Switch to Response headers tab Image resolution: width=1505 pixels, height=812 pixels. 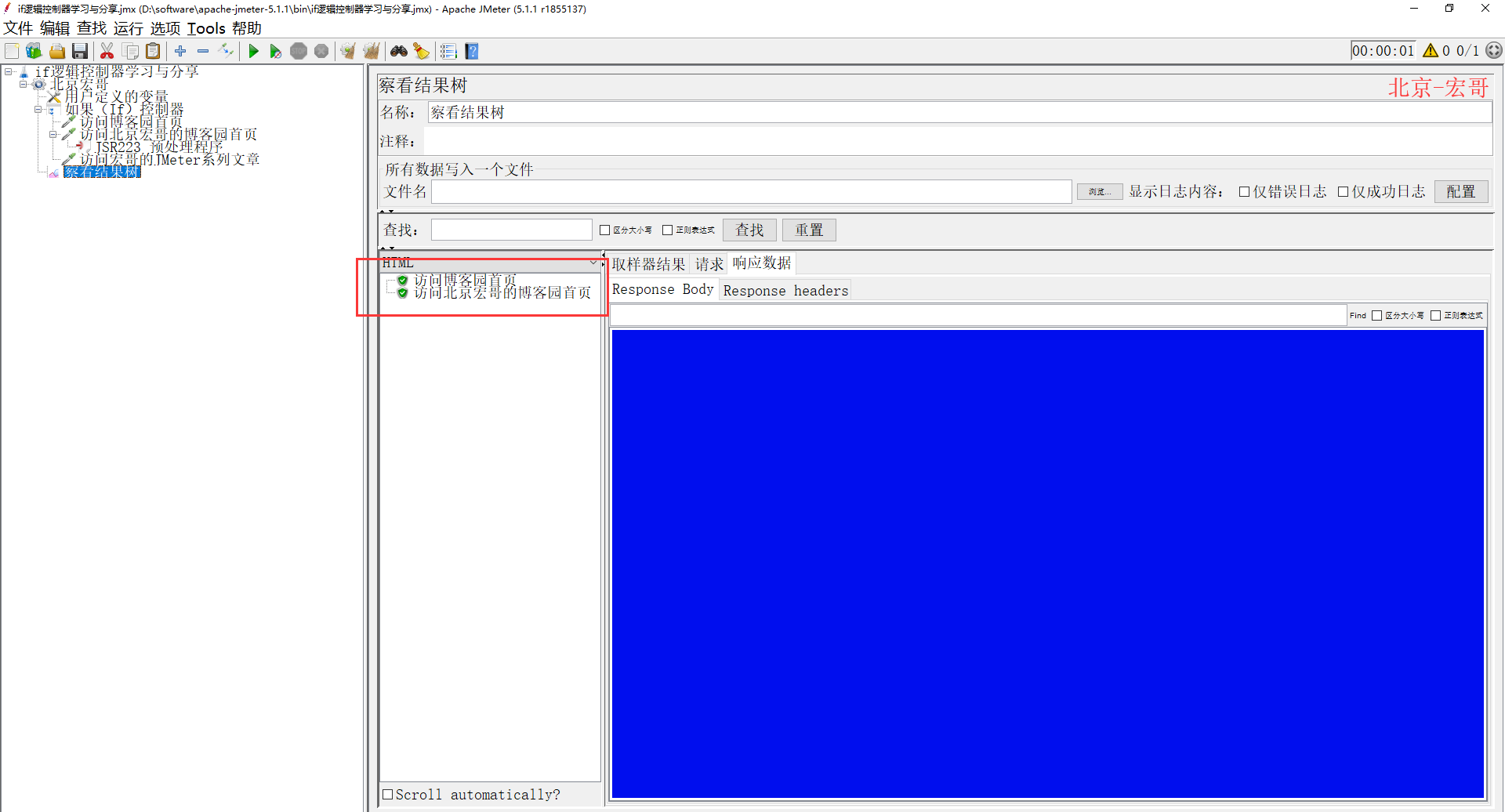(785, 291)
